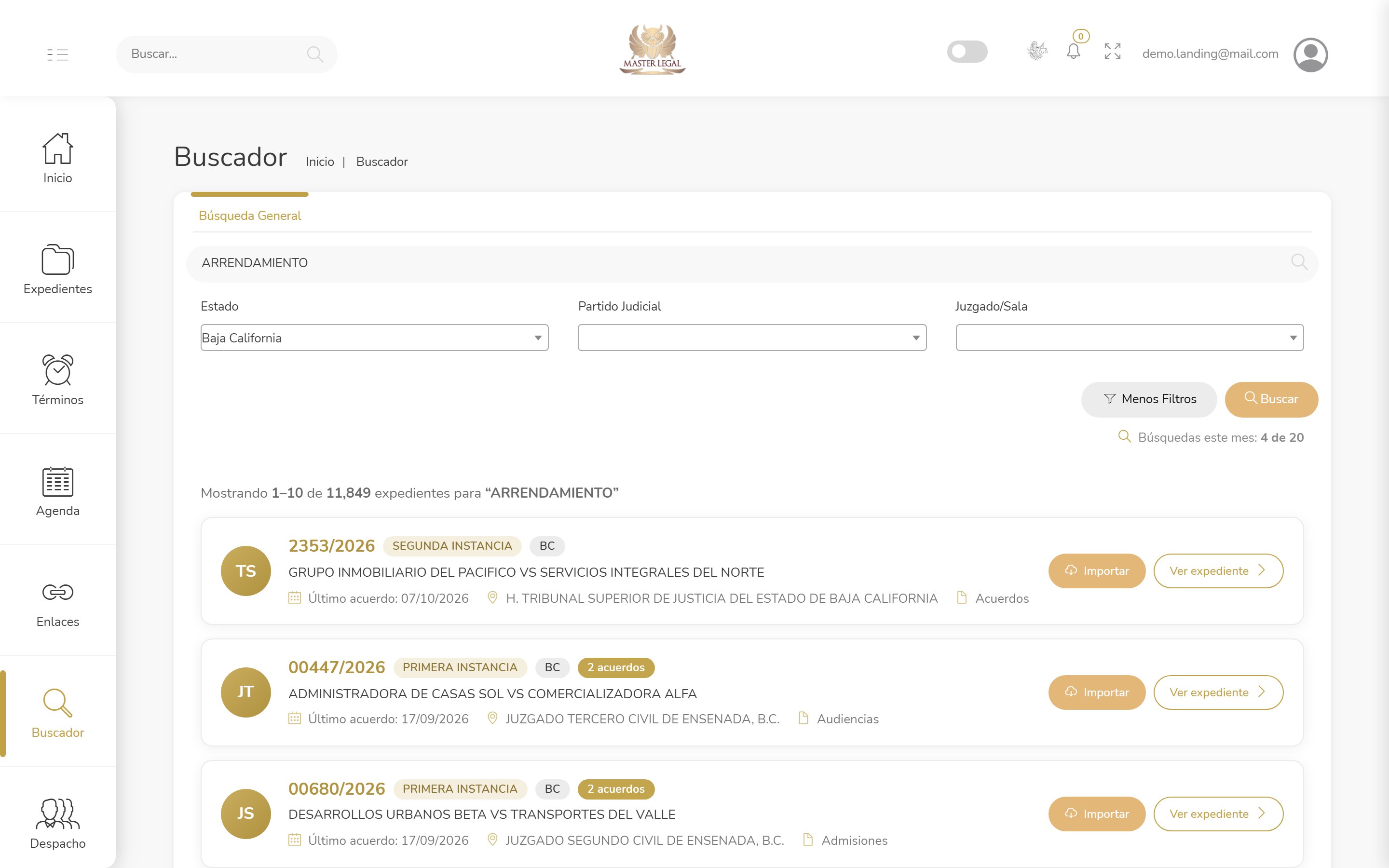Open the user profile avatar

click(1310, 54)
